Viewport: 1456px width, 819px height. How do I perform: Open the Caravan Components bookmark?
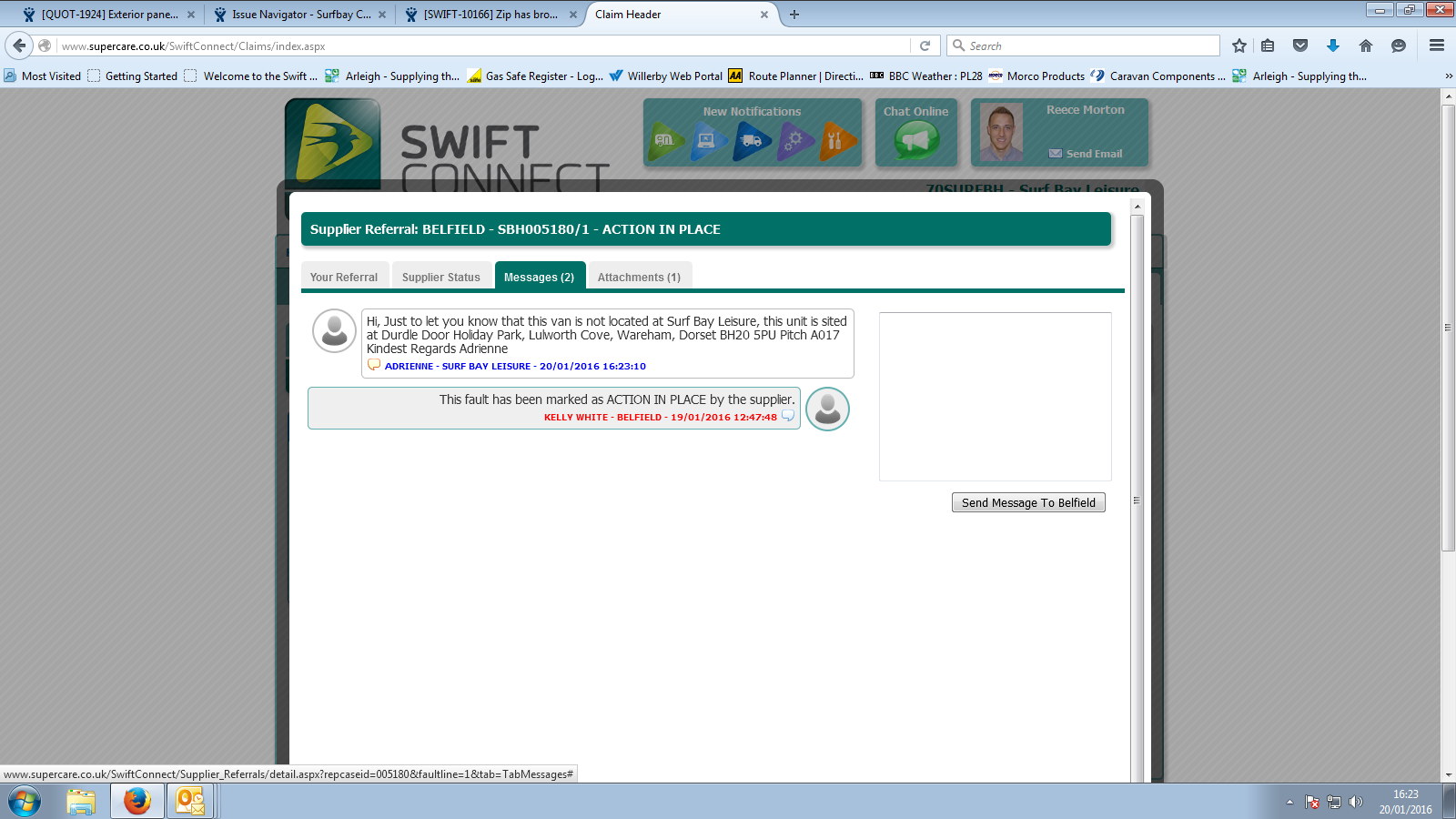1158,76
